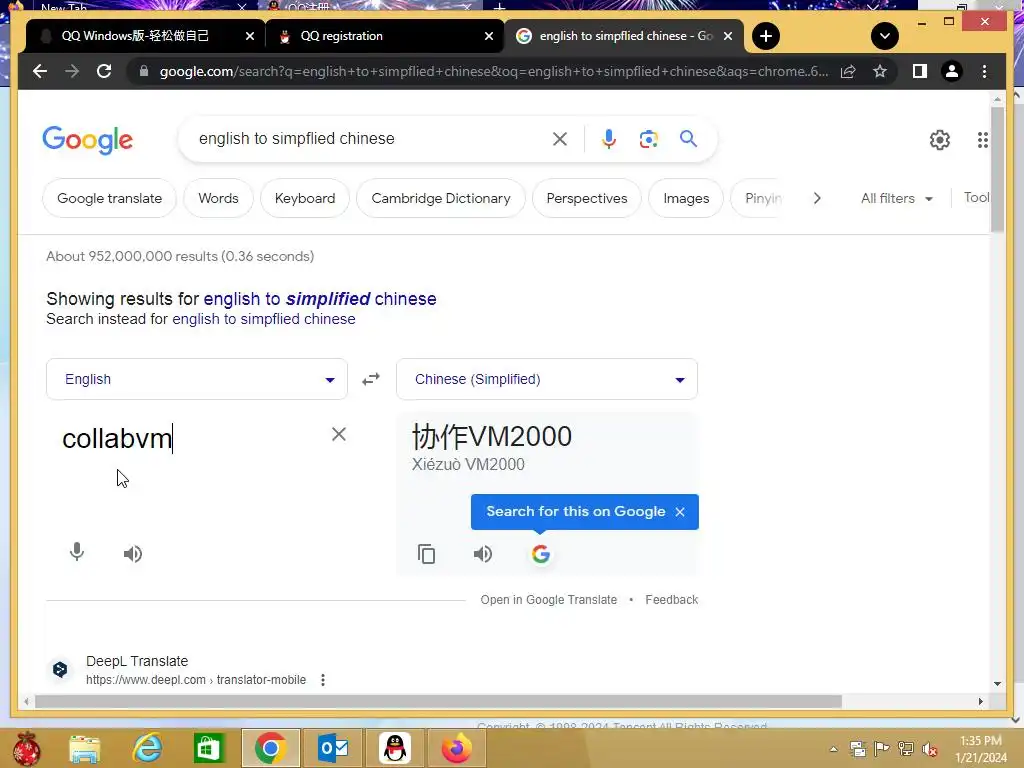Reload the page with the refresh icon

tap(104, 71)
